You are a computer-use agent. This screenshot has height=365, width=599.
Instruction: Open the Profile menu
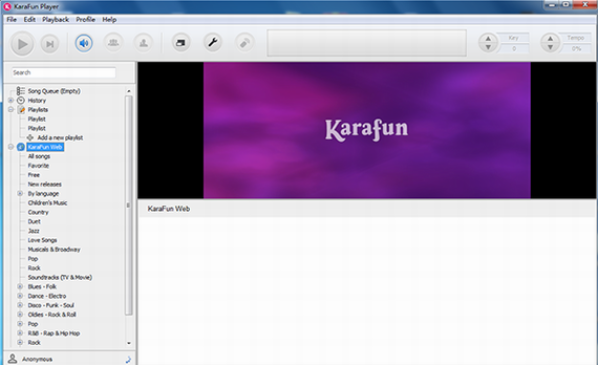pos(85,19)
